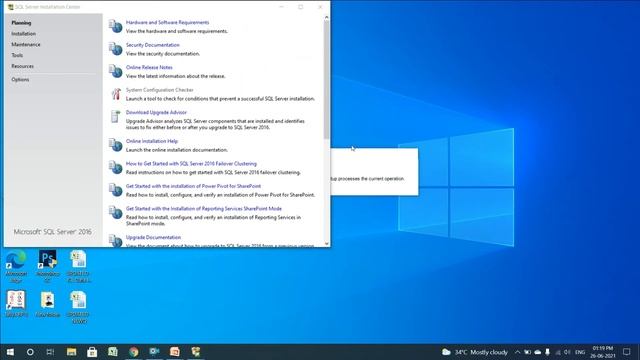Image resolution: width=640 pixels, height=360 pixels.
Task: Open the Resources category
Action: (22, 66)
